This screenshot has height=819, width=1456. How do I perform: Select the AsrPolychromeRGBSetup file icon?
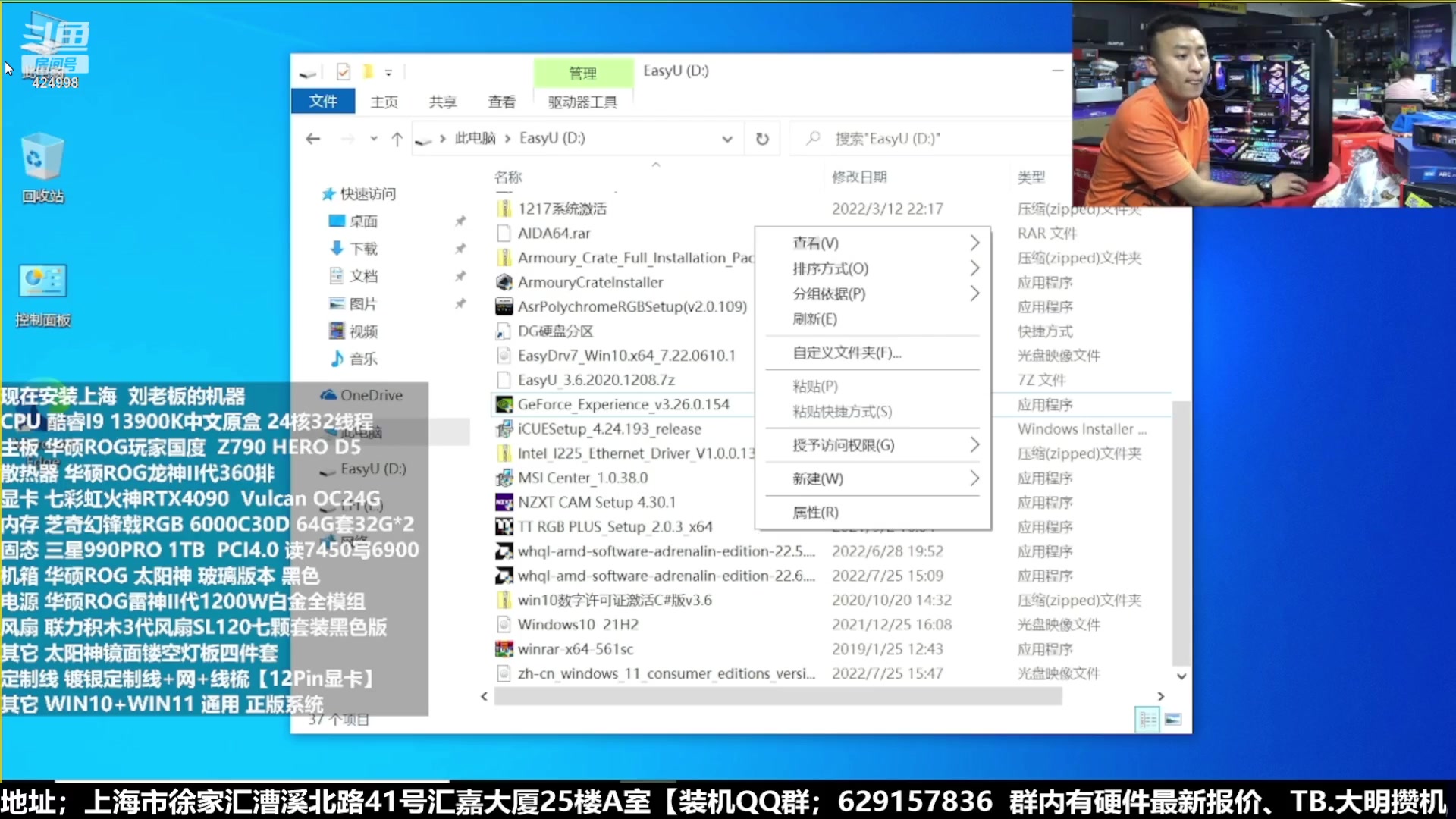pyautogui.click(x=504, y=306)
